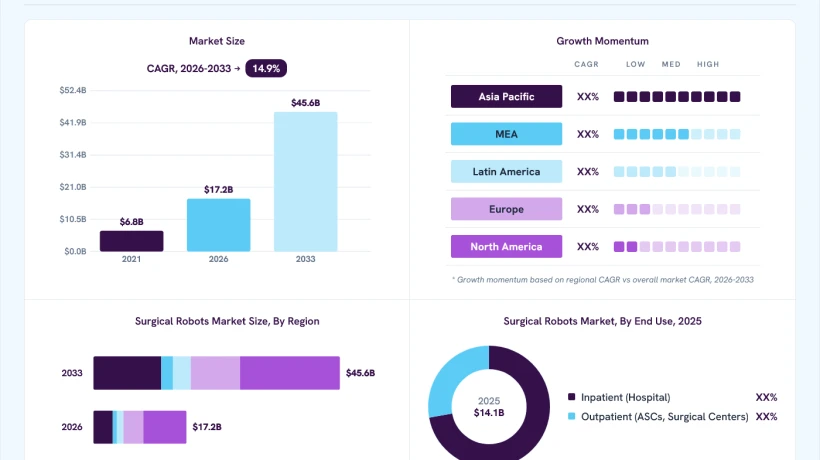Click the CAGR column header

(586, 64)
